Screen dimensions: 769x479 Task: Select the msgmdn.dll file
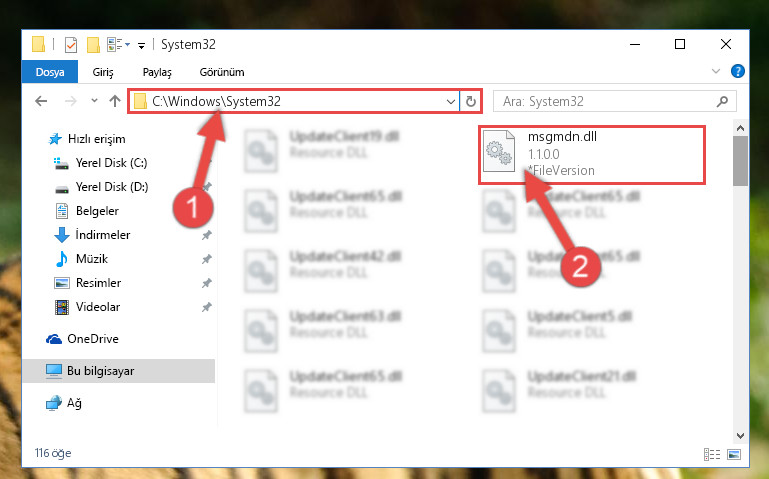point(592,154)
